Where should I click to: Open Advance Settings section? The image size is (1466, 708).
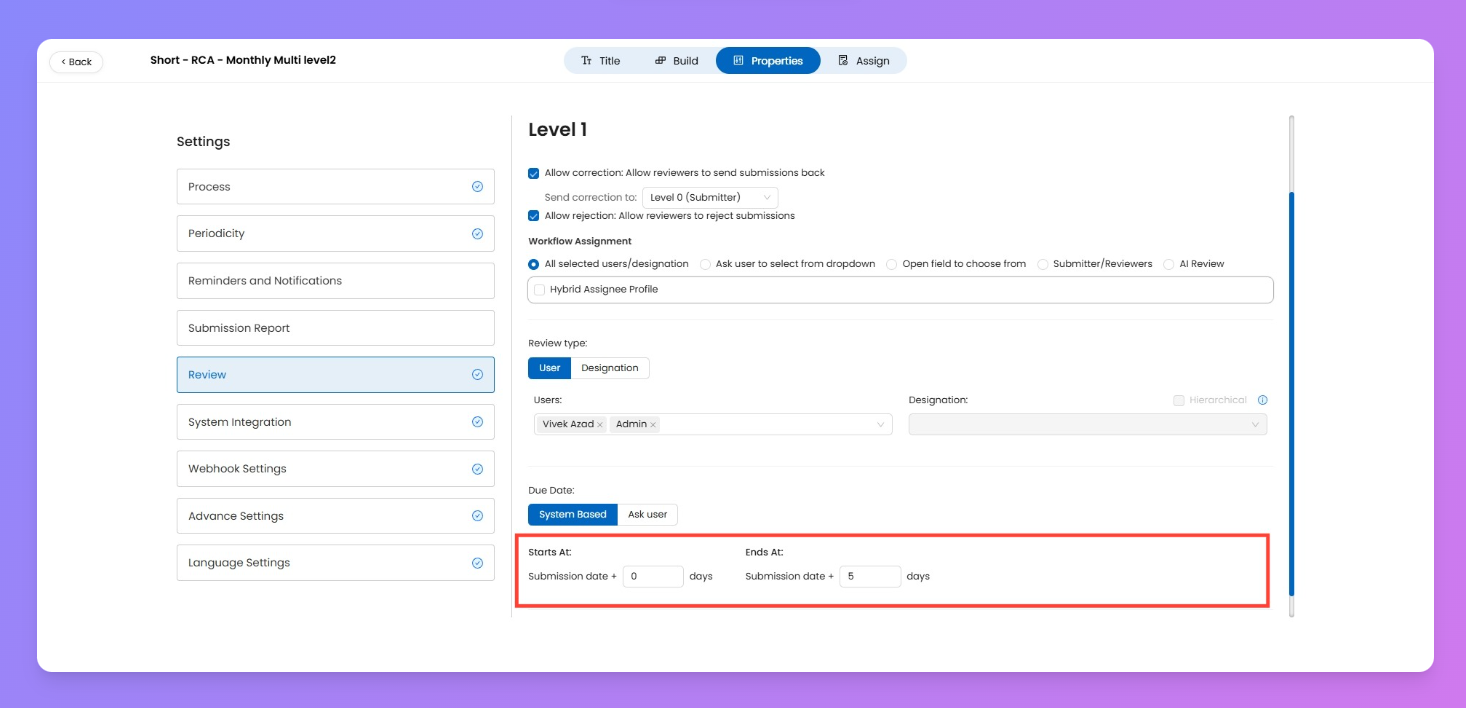(x=336, y=516)
